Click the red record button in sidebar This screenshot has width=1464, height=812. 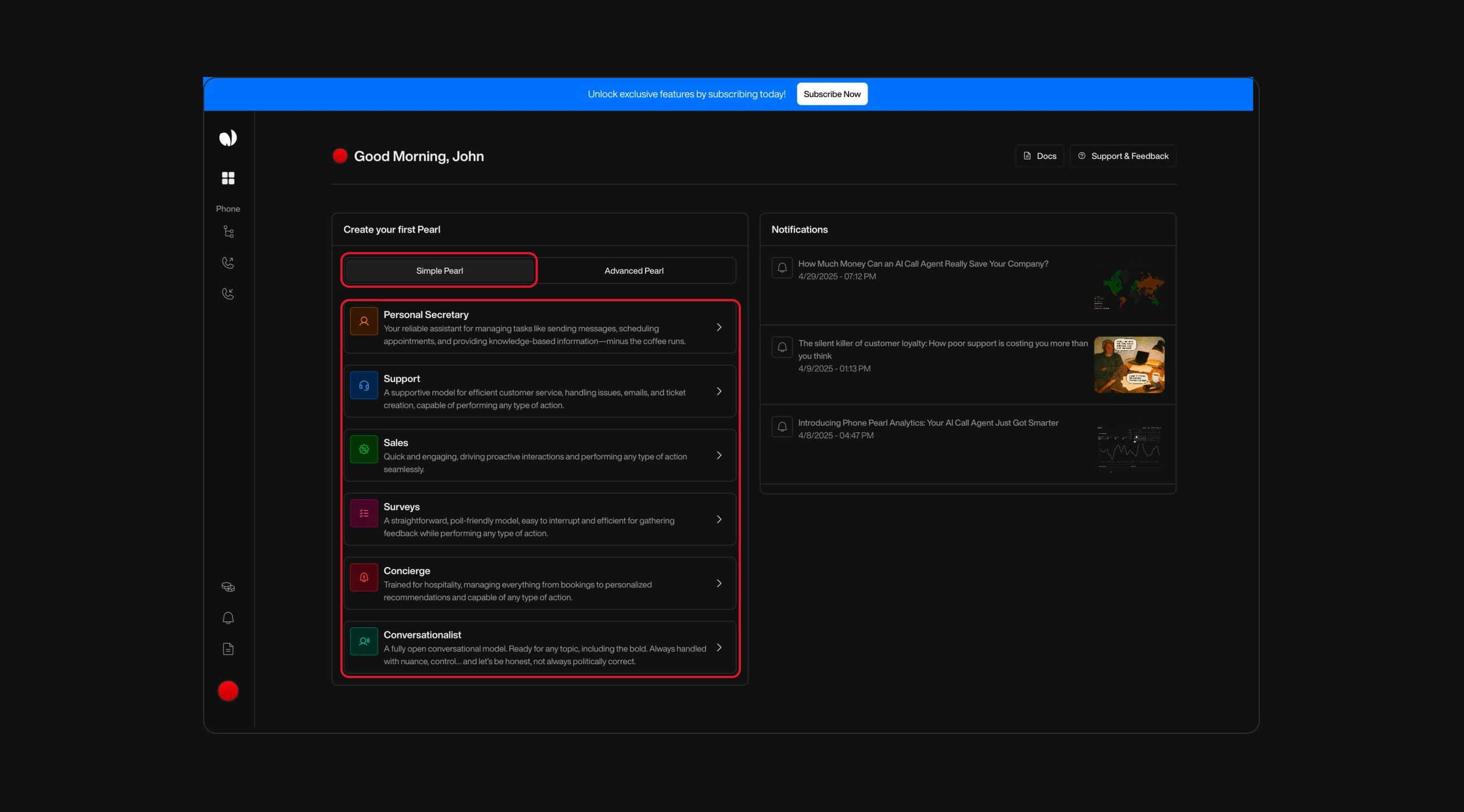[x=228, y=690]
